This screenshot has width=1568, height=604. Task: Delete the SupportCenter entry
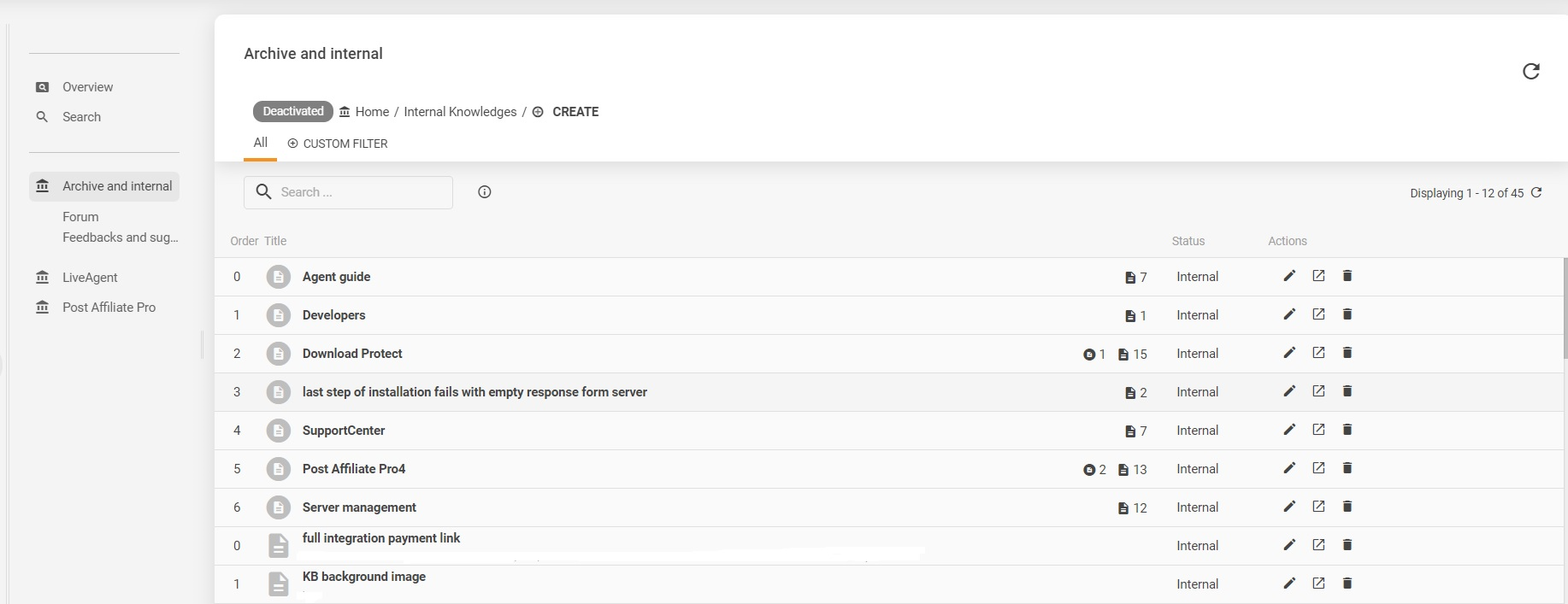pos(1347,430)
